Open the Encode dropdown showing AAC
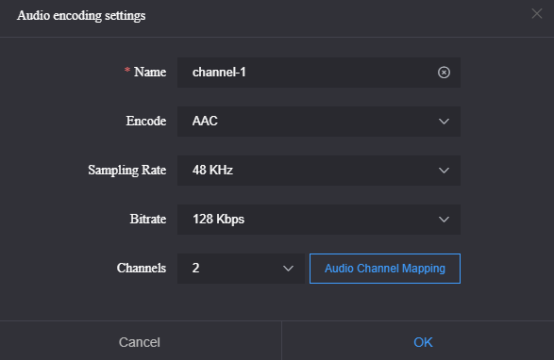Image resolution: width=554 pixels, height=361 pixels. [319, 121]
